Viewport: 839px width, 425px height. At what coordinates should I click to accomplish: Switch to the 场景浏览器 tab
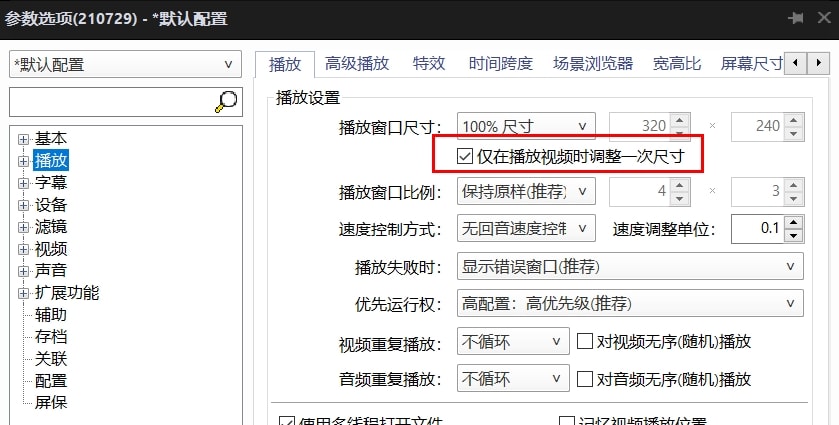(x=593, y=64)
